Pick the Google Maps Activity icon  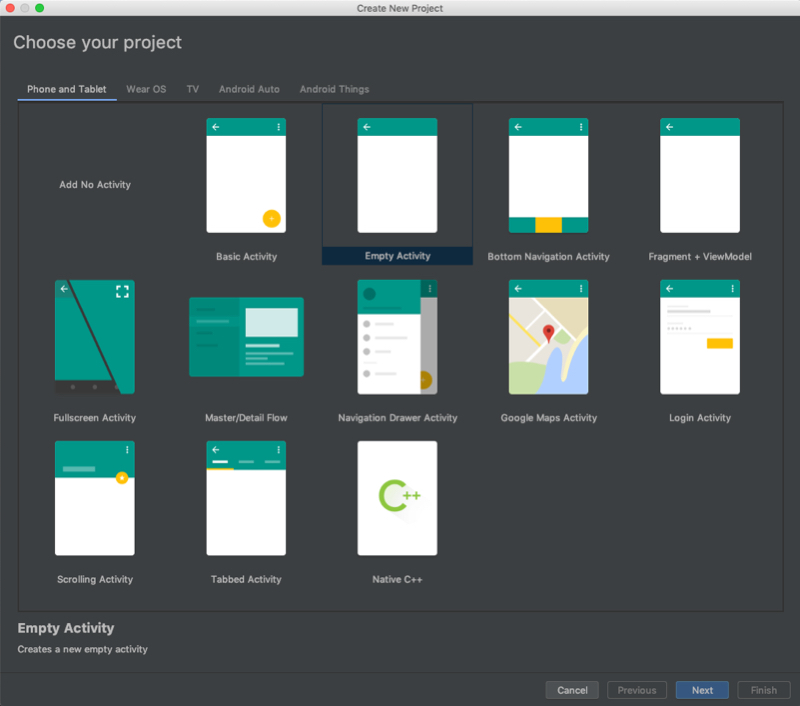tap(548, 337)
